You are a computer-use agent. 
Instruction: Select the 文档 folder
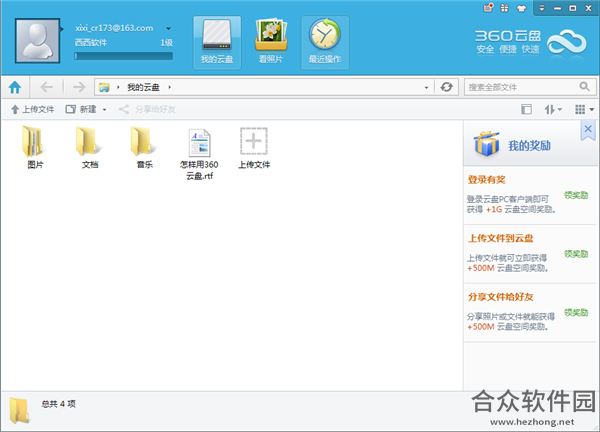tap(90, 148)
